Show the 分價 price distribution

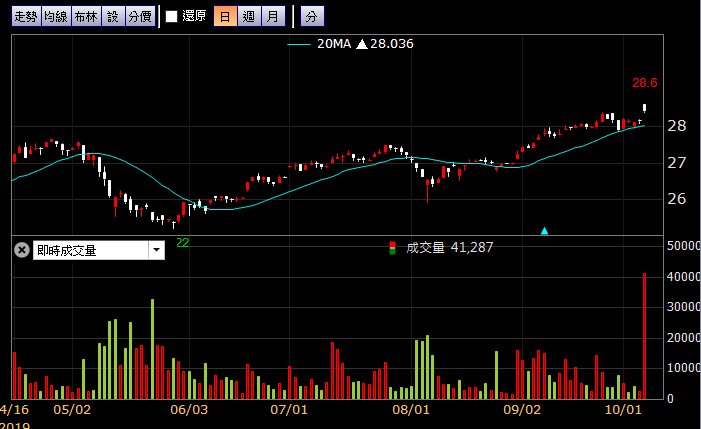click(x=140, y=17)
